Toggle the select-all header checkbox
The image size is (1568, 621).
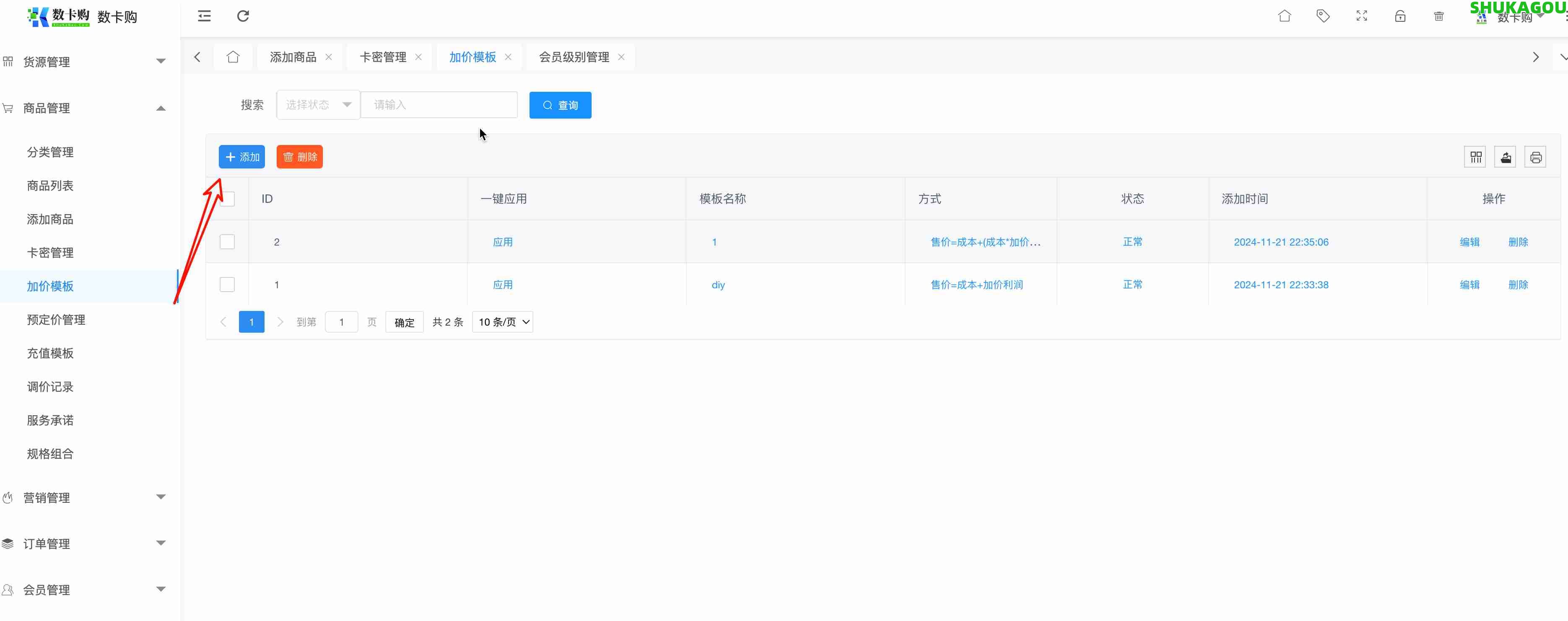coord(228,199)
